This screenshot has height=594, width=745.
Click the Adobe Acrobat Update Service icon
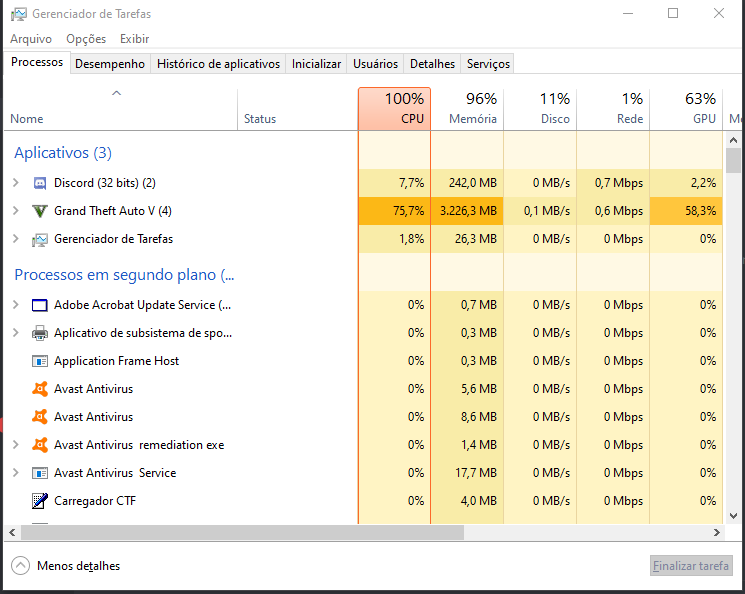tap(40, 305)
